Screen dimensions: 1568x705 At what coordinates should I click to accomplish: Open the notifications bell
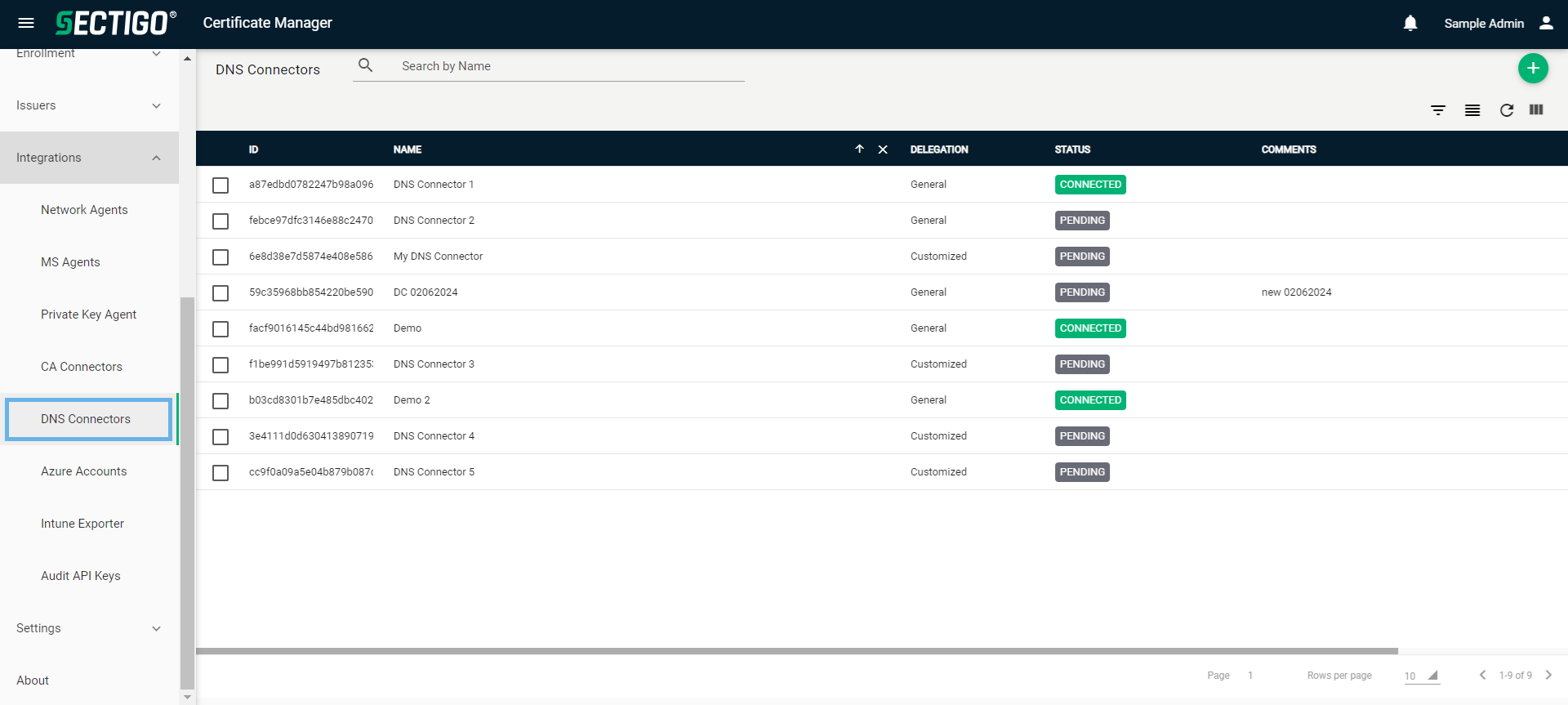(x=1410, y=23)
